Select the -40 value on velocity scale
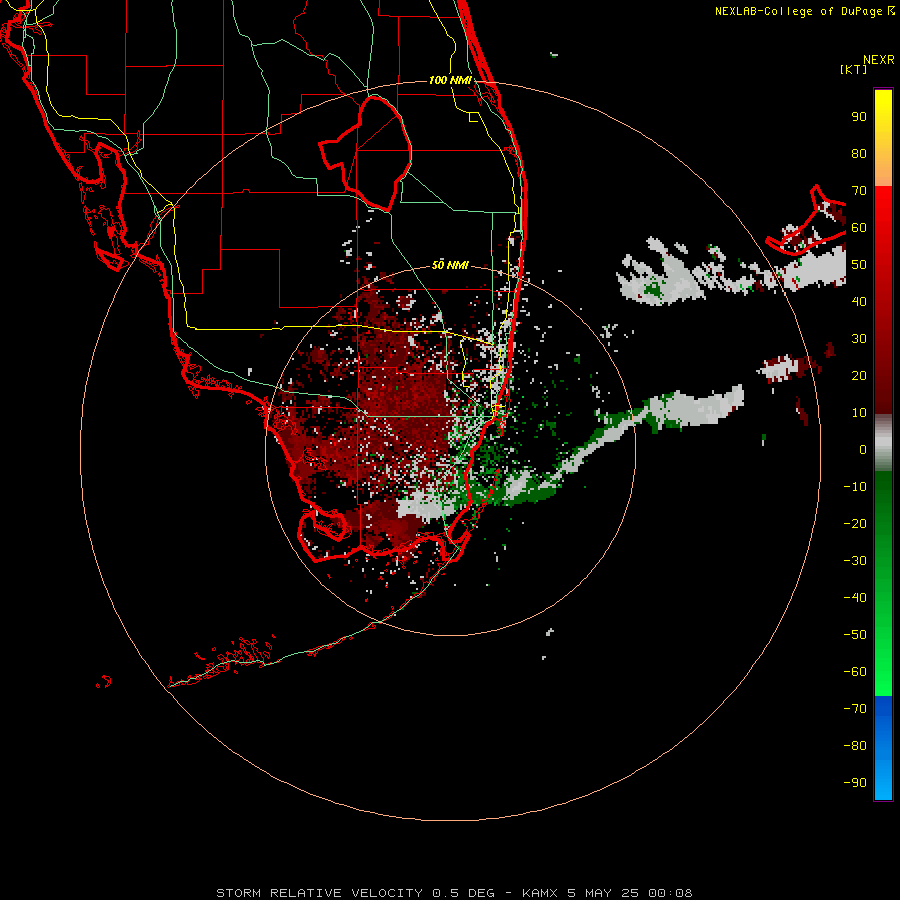This screenshot has width=900, height=900. point(855,598)
